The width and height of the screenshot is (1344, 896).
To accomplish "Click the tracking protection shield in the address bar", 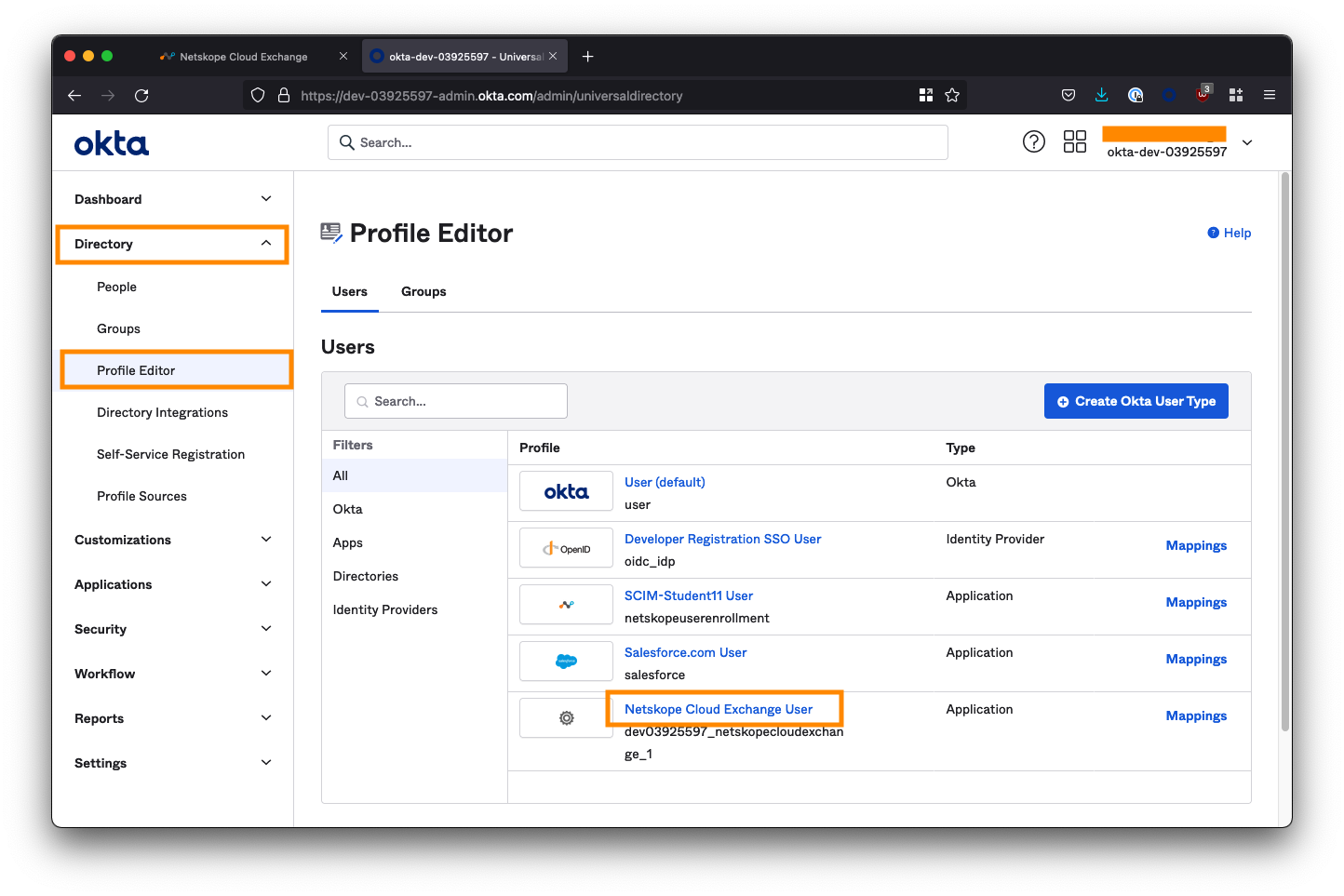I will (x=258, y=95).
